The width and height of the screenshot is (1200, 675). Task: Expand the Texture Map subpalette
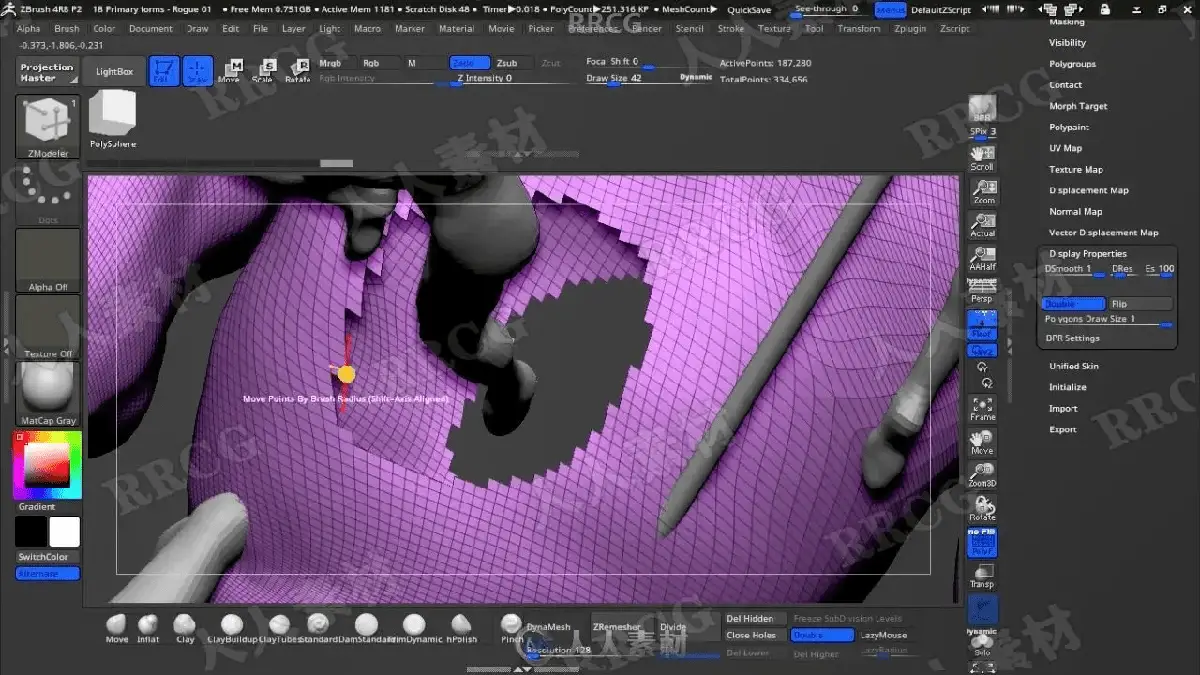[x=1076, y=170]
